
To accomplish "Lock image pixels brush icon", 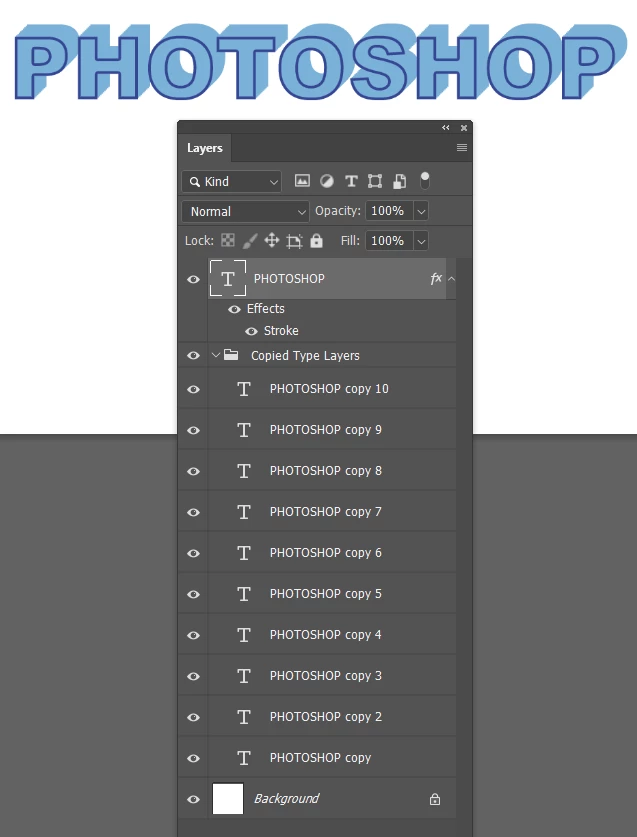I will point(250,241).
